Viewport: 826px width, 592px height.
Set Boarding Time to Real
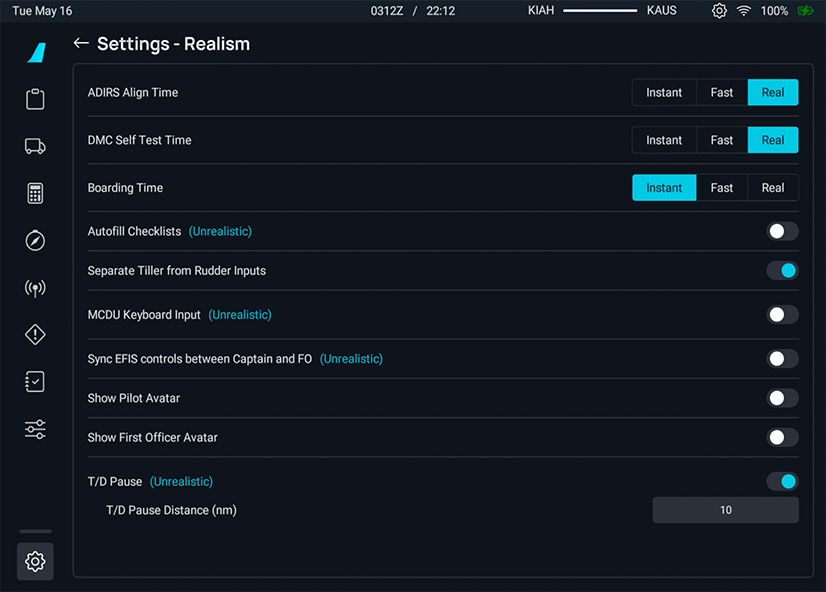[773, 188]
